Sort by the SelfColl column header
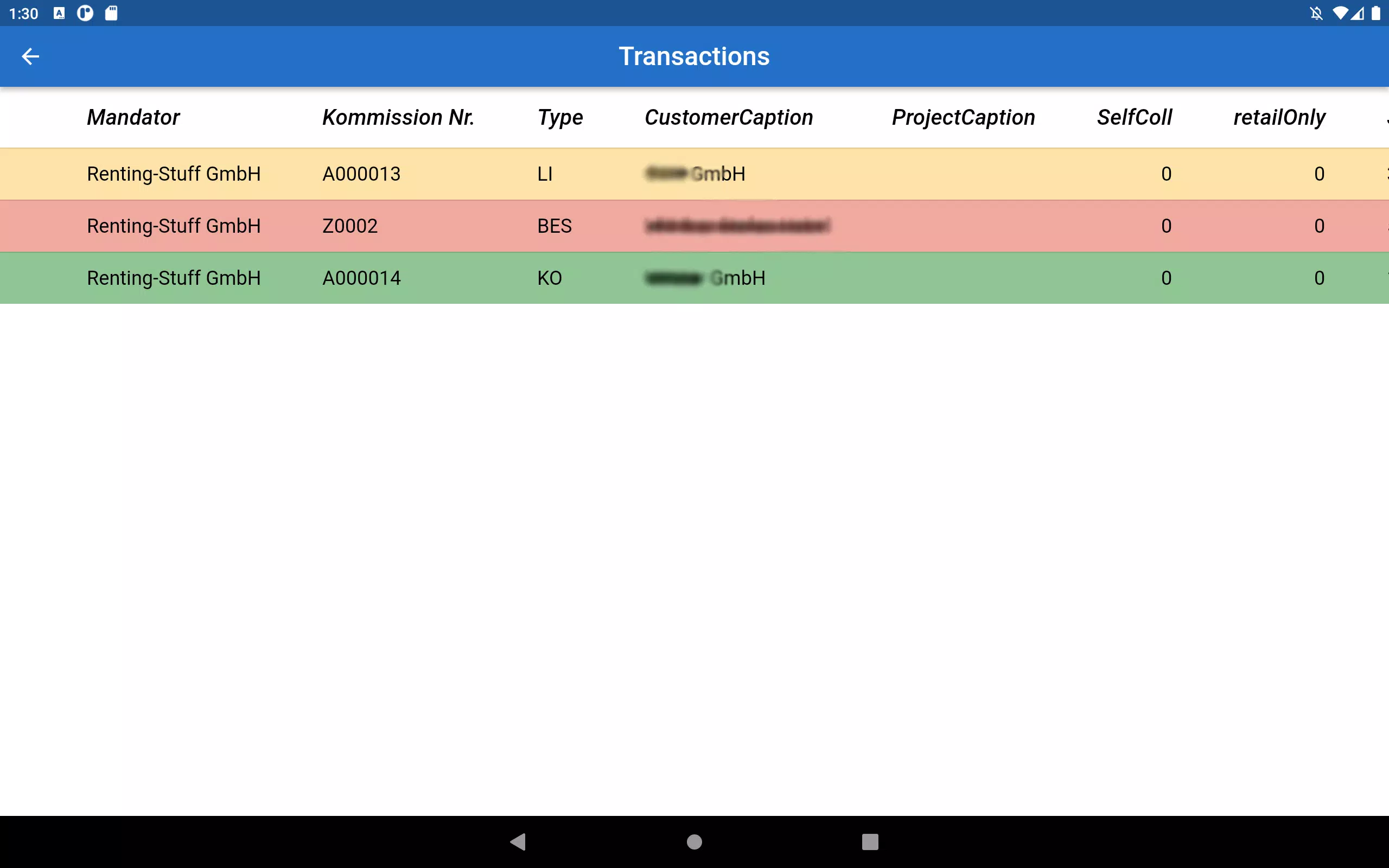This screenshot has width=1389, height=868. point(1134,117)
